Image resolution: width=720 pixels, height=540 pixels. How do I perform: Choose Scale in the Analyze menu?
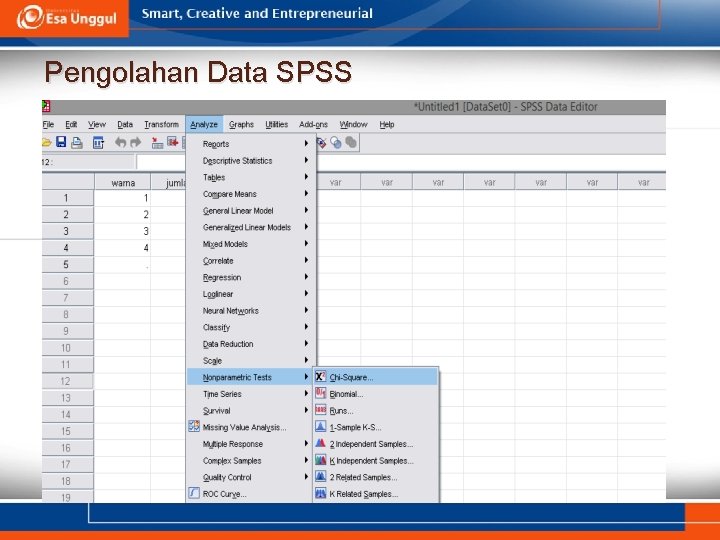point(250,360)
